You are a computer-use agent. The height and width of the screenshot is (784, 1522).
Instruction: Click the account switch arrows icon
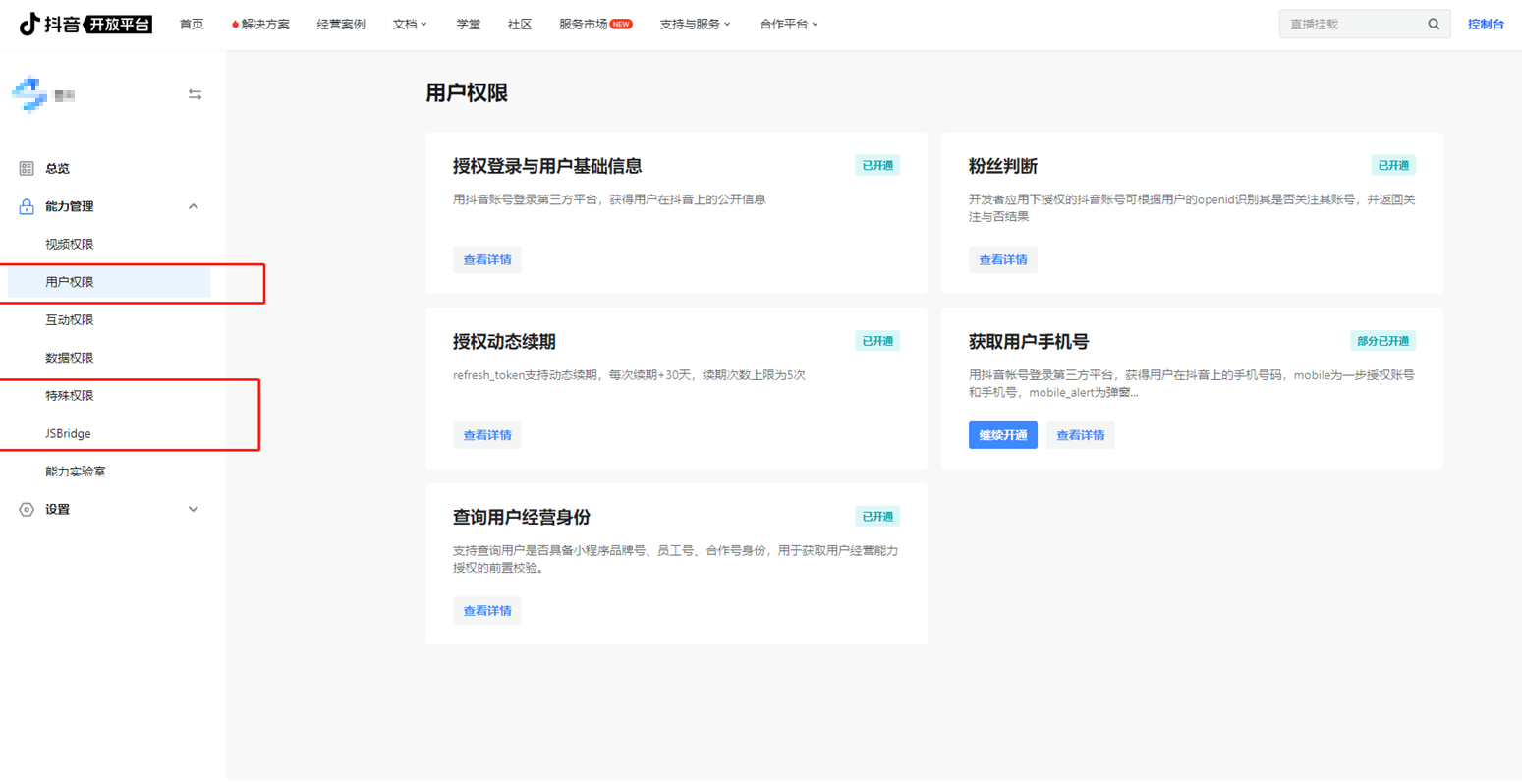pyautogui.click(x=195, y=94)
